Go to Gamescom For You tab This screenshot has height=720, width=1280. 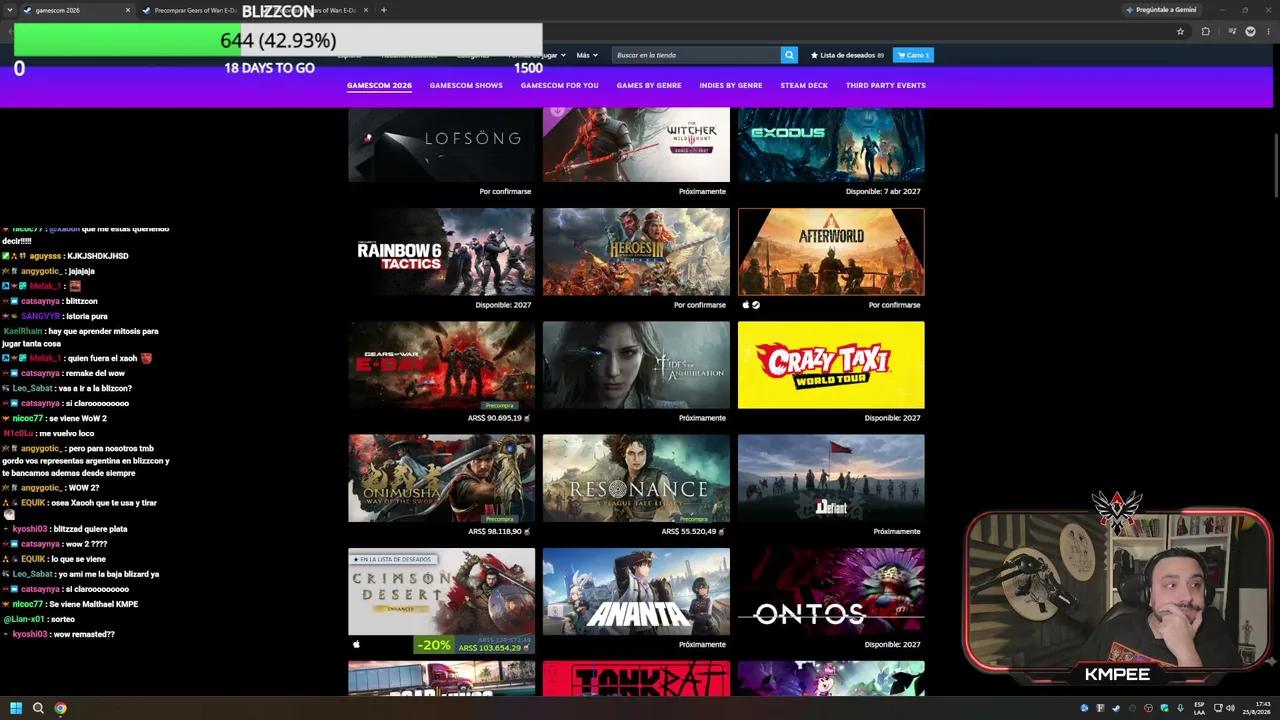tap(559, 86)
